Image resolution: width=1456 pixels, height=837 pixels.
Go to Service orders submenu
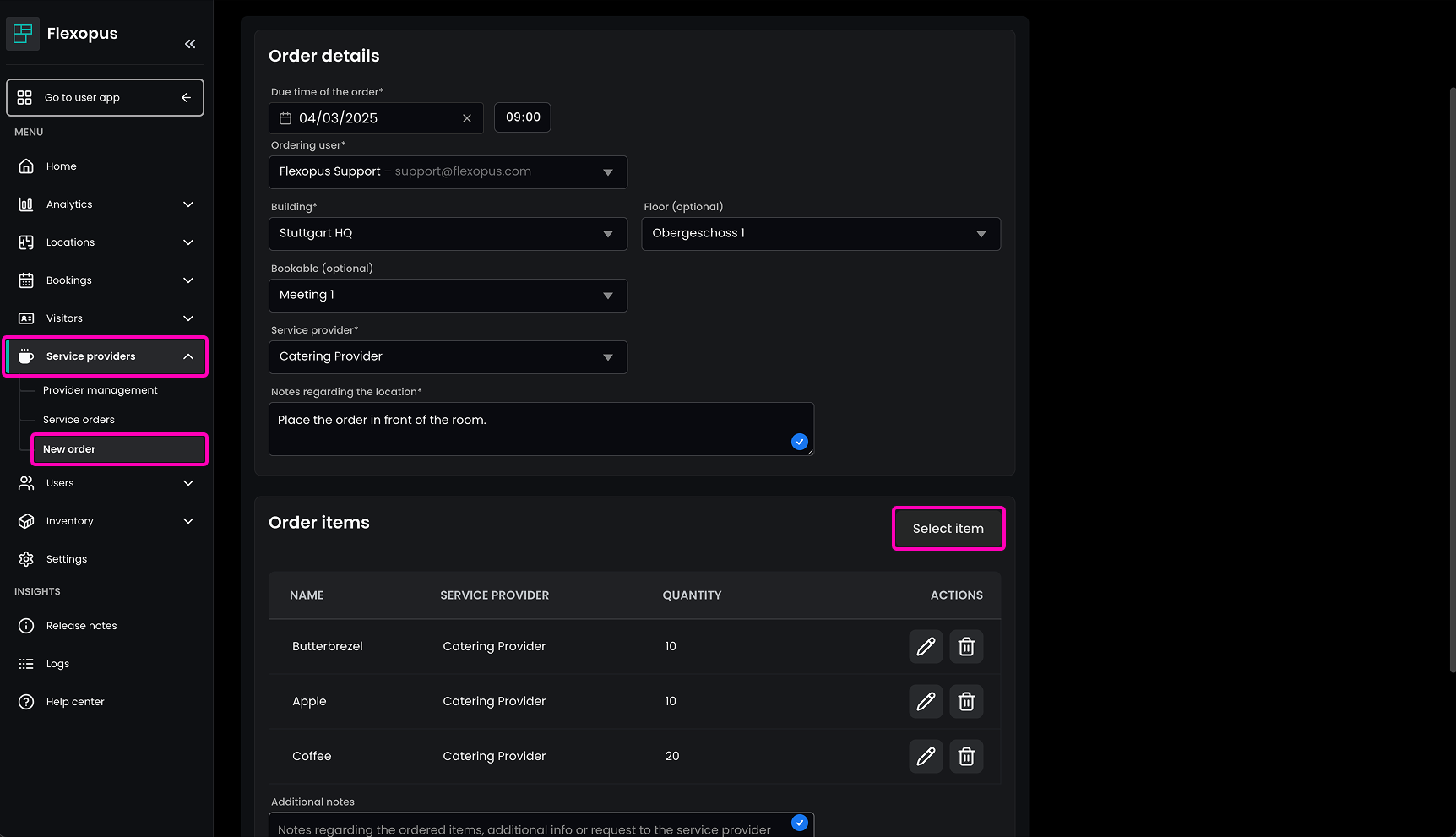coord(79,420)
